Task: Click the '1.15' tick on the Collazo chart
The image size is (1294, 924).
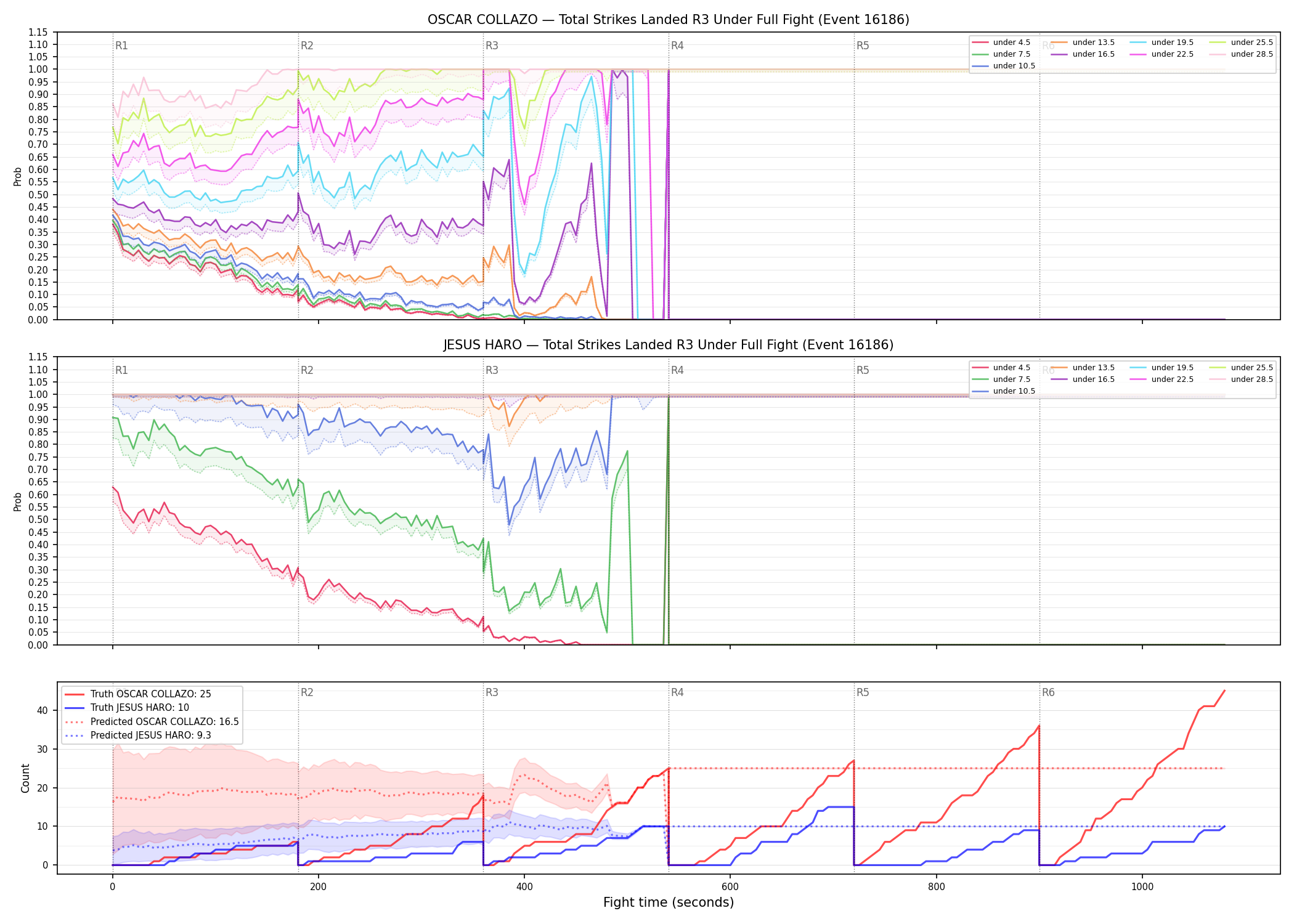Action: pyautogui.click(x=38, y=32)
